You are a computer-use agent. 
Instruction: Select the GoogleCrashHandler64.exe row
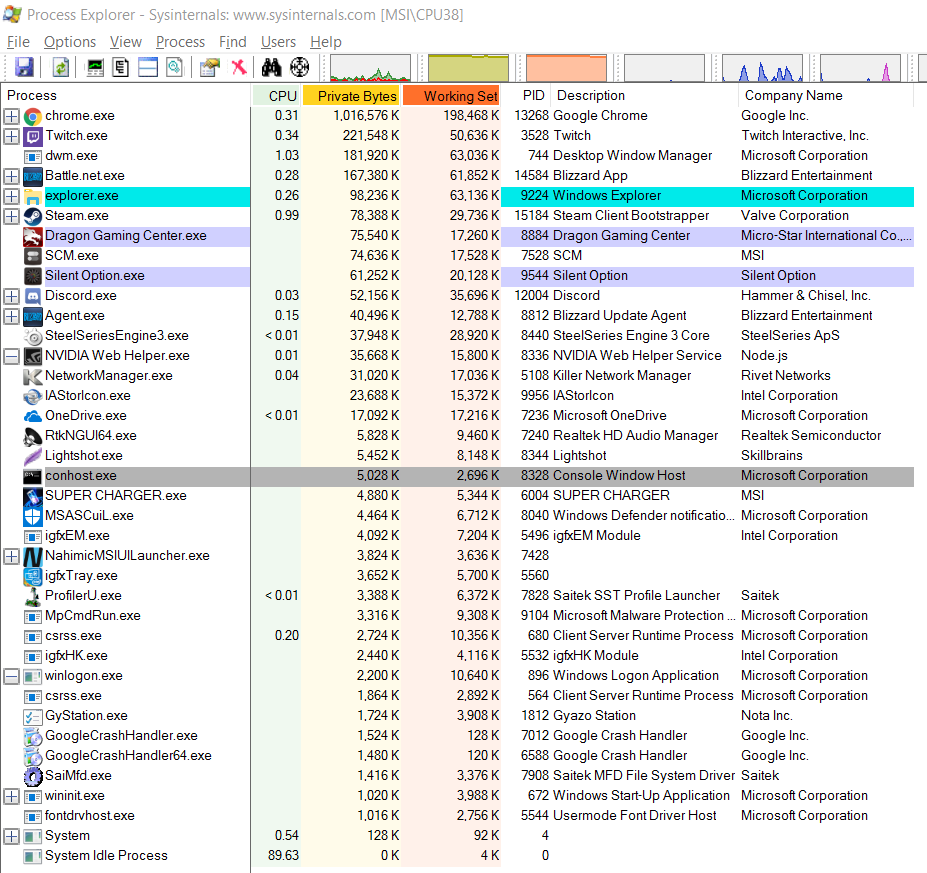click(458, 756)
